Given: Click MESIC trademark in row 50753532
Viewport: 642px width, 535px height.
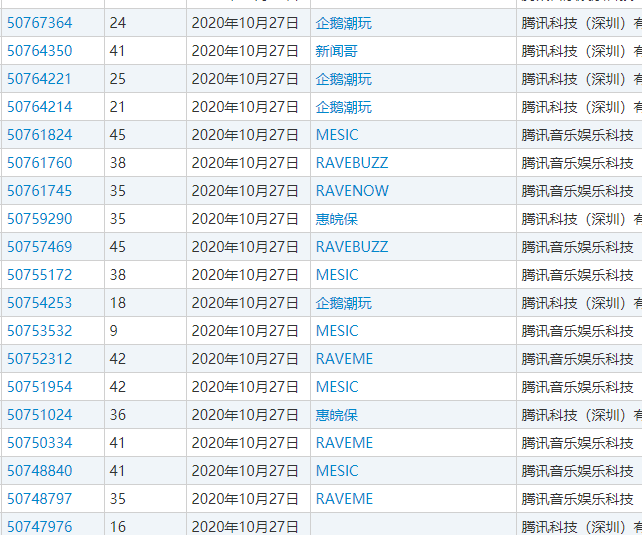Looking at the screenshot, I should (337, 331).
